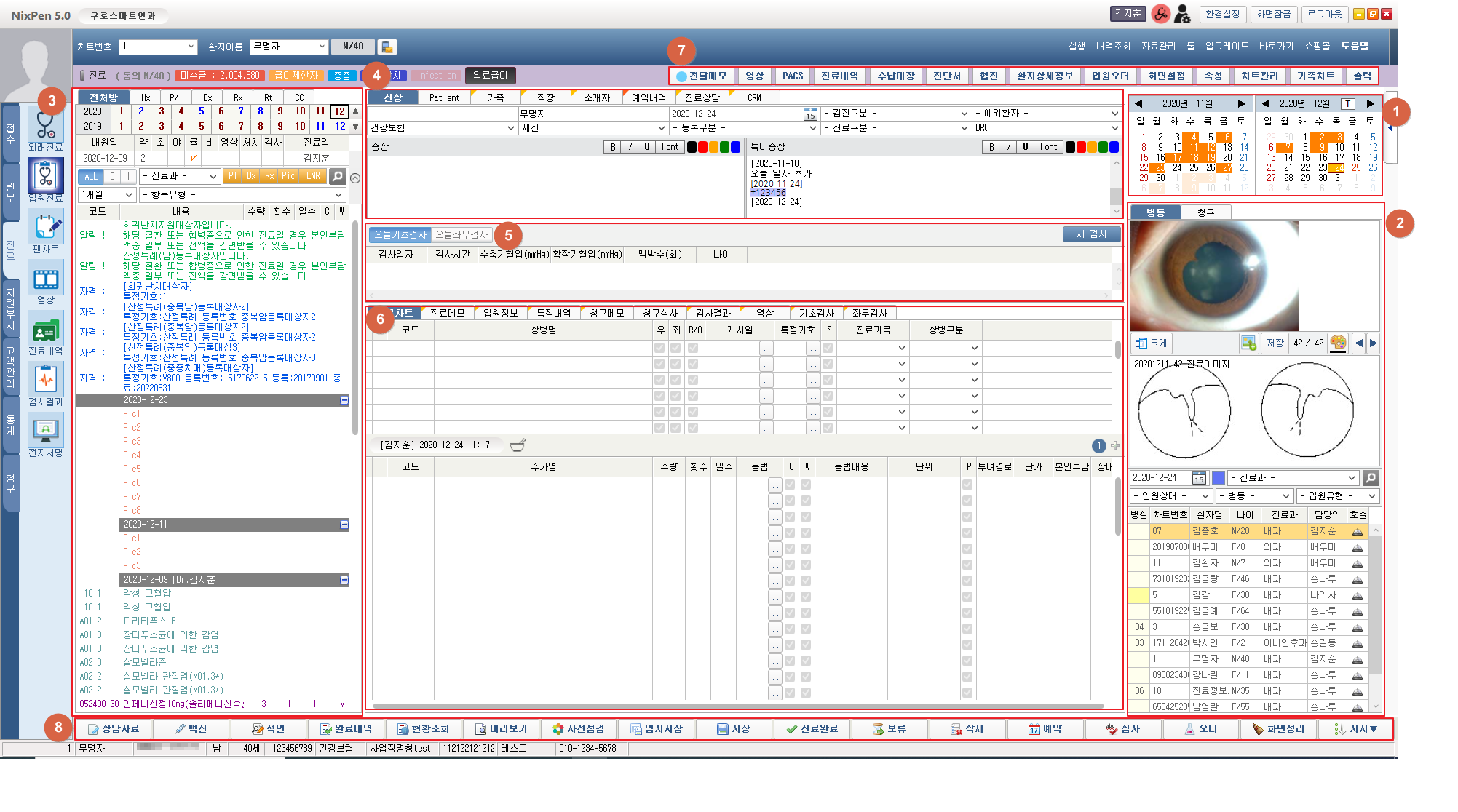Open the 항목유형 dropdown

pyautogui.click(x=338, y=195)
